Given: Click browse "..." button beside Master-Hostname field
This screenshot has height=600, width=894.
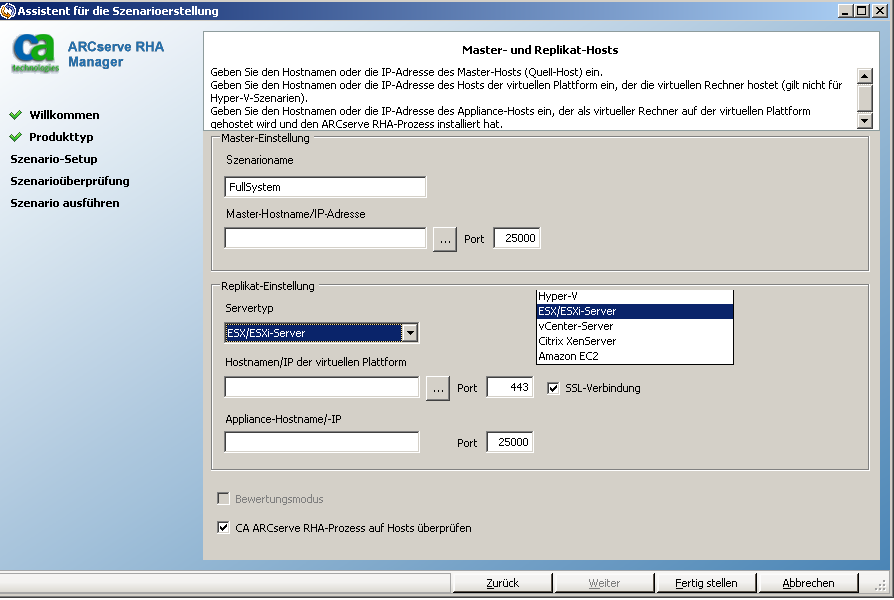Looking at the screenshot, I should click(443, 238).
